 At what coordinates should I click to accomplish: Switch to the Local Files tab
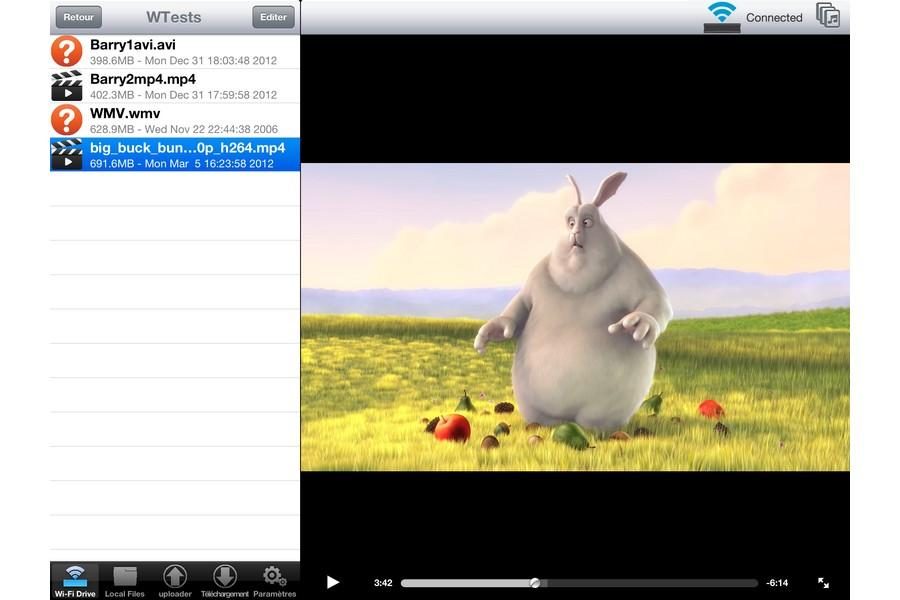pos(125,581)
